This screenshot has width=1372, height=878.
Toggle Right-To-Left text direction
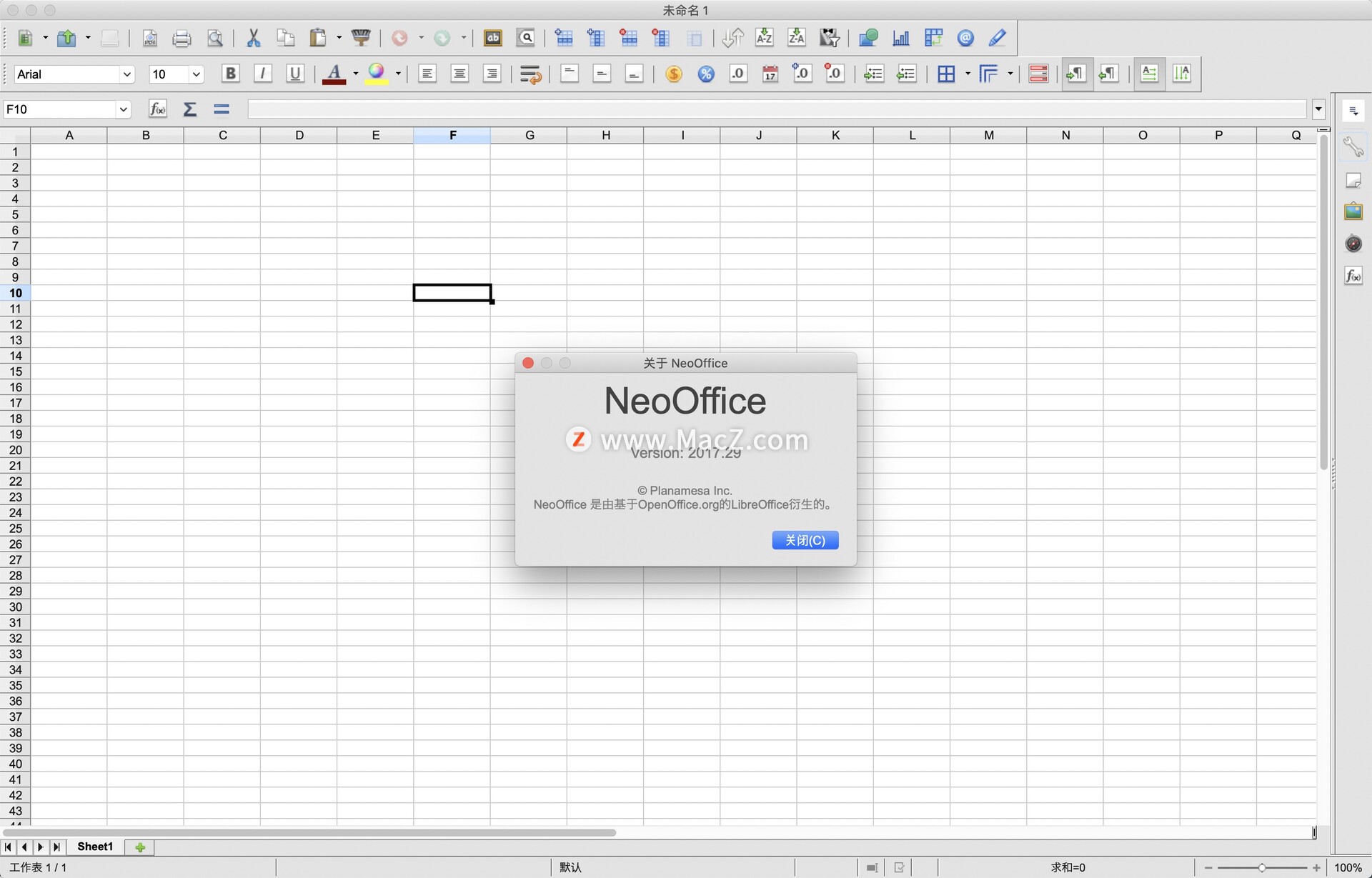tap(1108, 74)
